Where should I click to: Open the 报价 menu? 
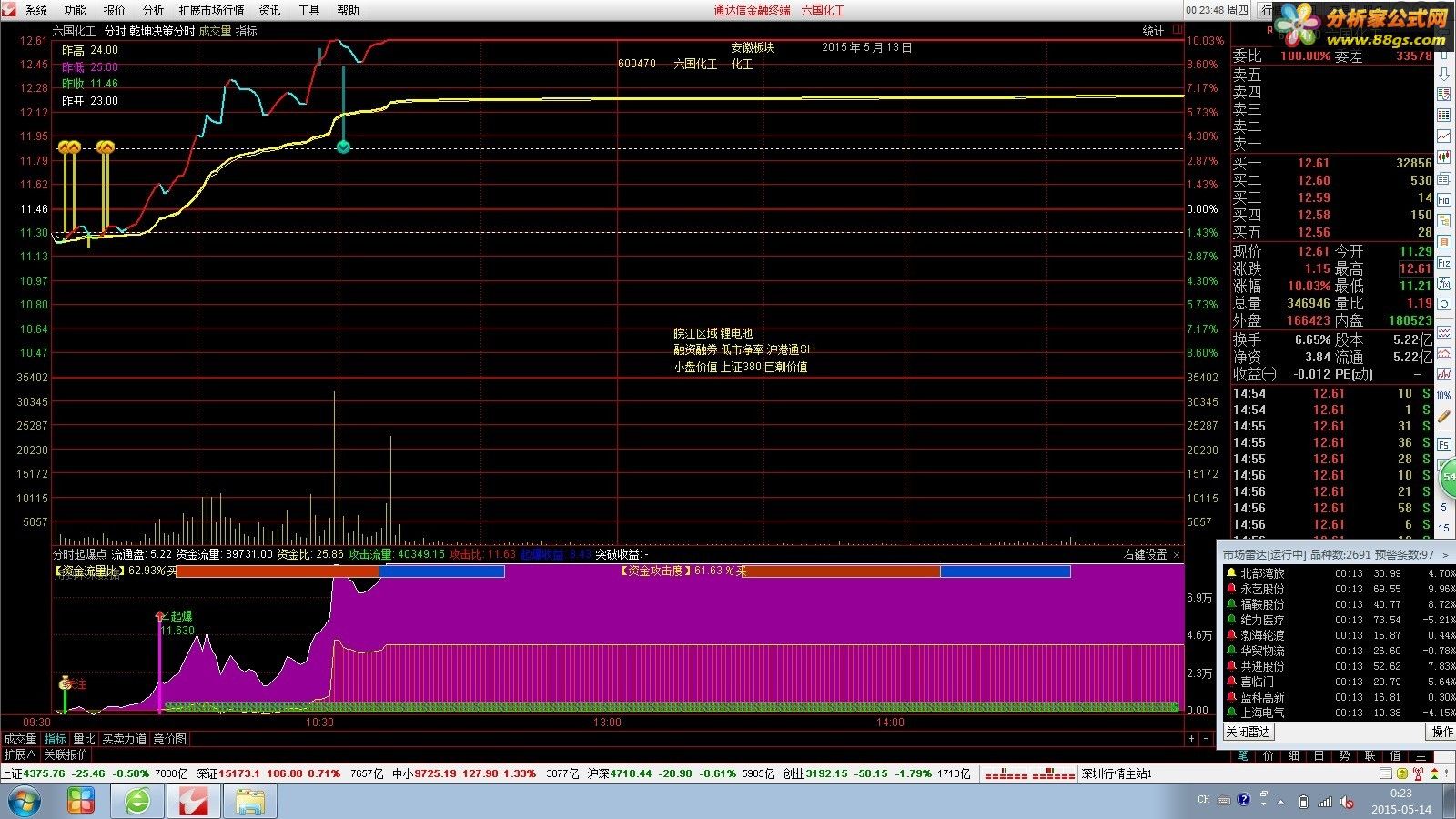(x=115, y=10)
